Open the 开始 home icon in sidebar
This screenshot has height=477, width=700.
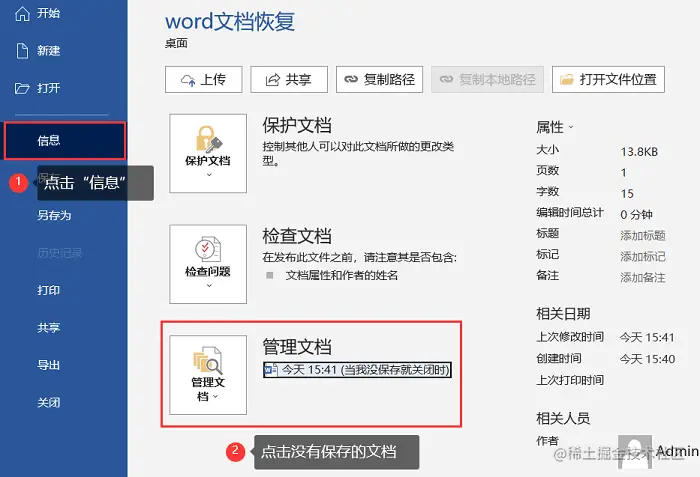tap(22, 14)
